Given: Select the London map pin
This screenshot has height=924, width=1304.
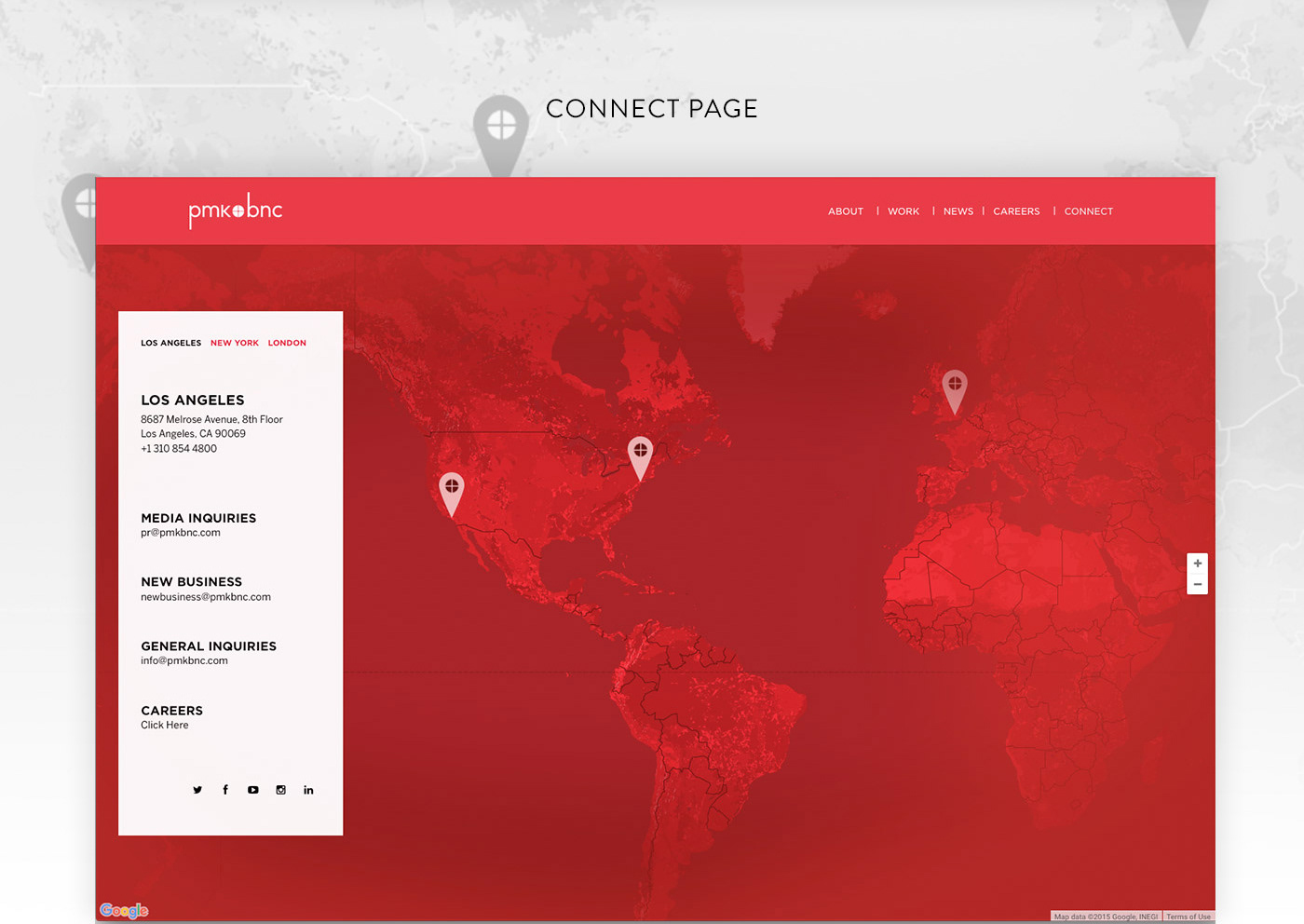Looking at the screenshot, I should [x=955, y=391].
